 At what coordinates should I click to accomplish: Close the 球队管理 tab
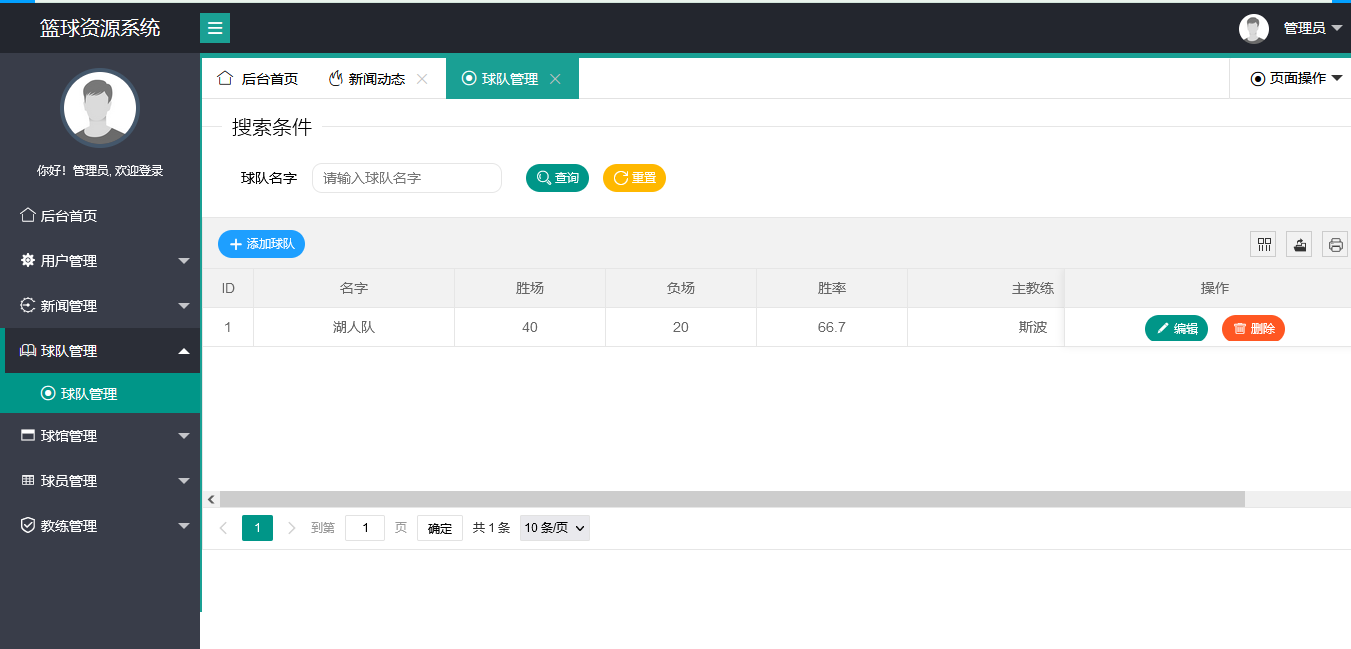tap(555, 79)
